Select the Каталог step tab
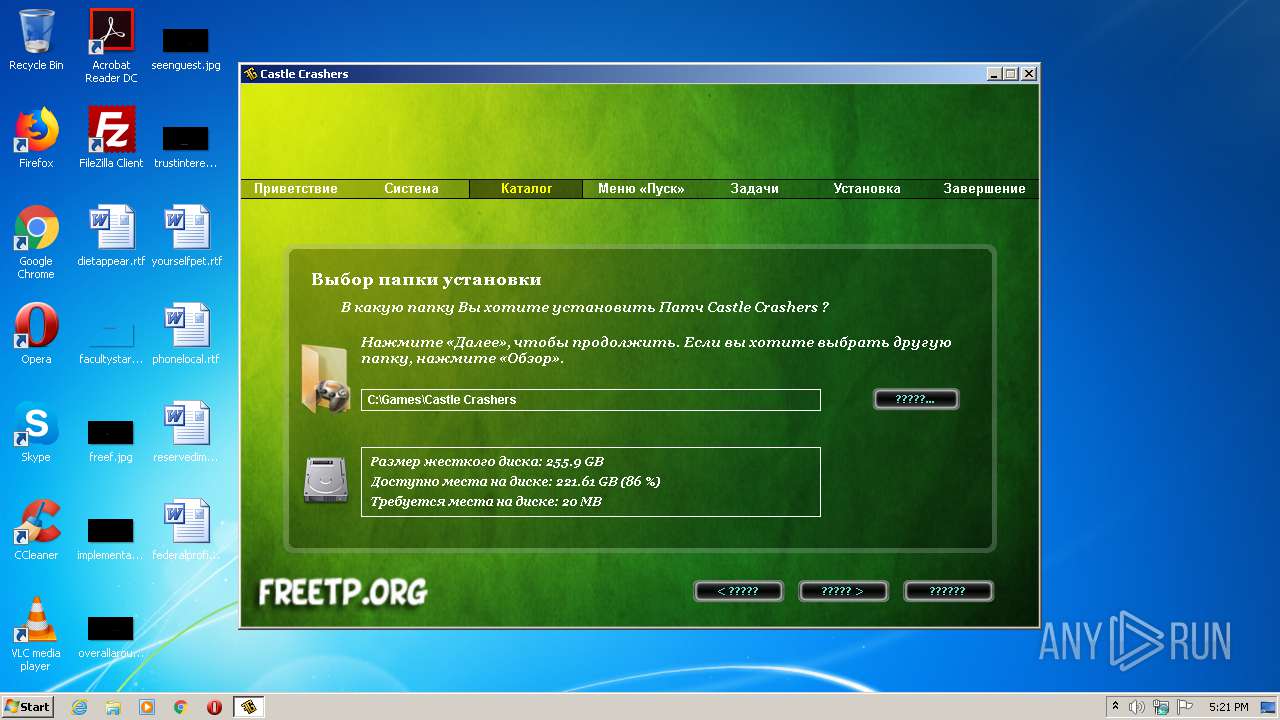Image resolution: width=1280 pixels, height=720 pixels. pyautogui.click(x=526, y=188)
